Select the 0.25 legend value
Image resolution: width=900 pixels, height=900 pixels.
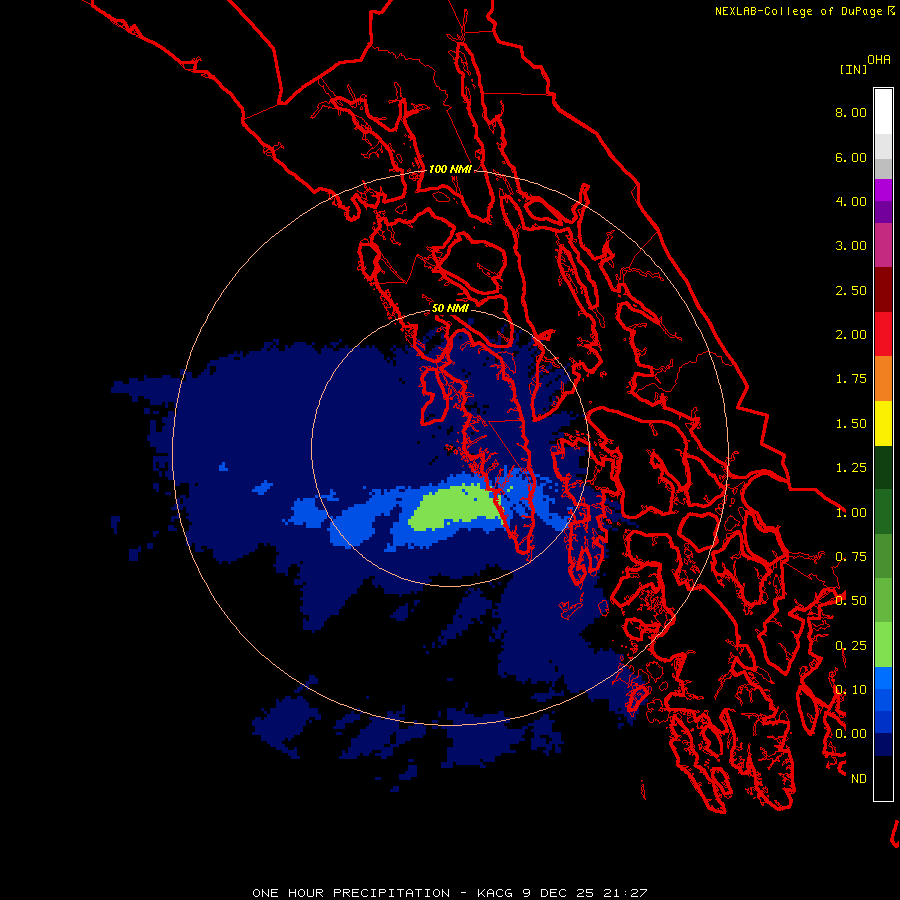pyautogui.click(x=851, y=646)
